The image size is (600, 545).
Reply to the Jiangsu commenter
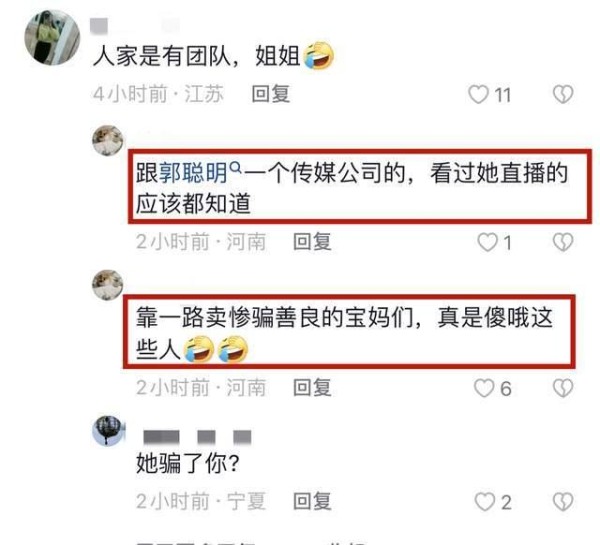271,94
